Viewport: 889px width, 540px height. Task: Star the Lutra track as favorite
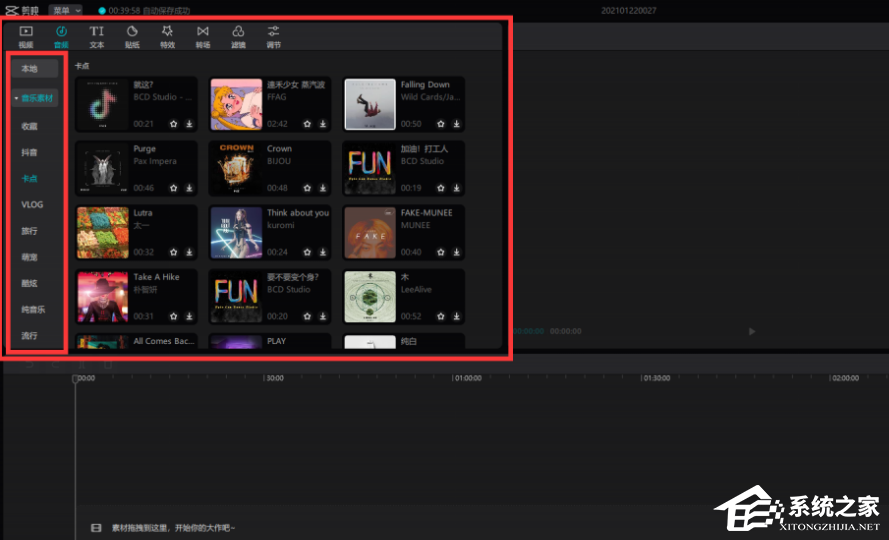point(173,252)
